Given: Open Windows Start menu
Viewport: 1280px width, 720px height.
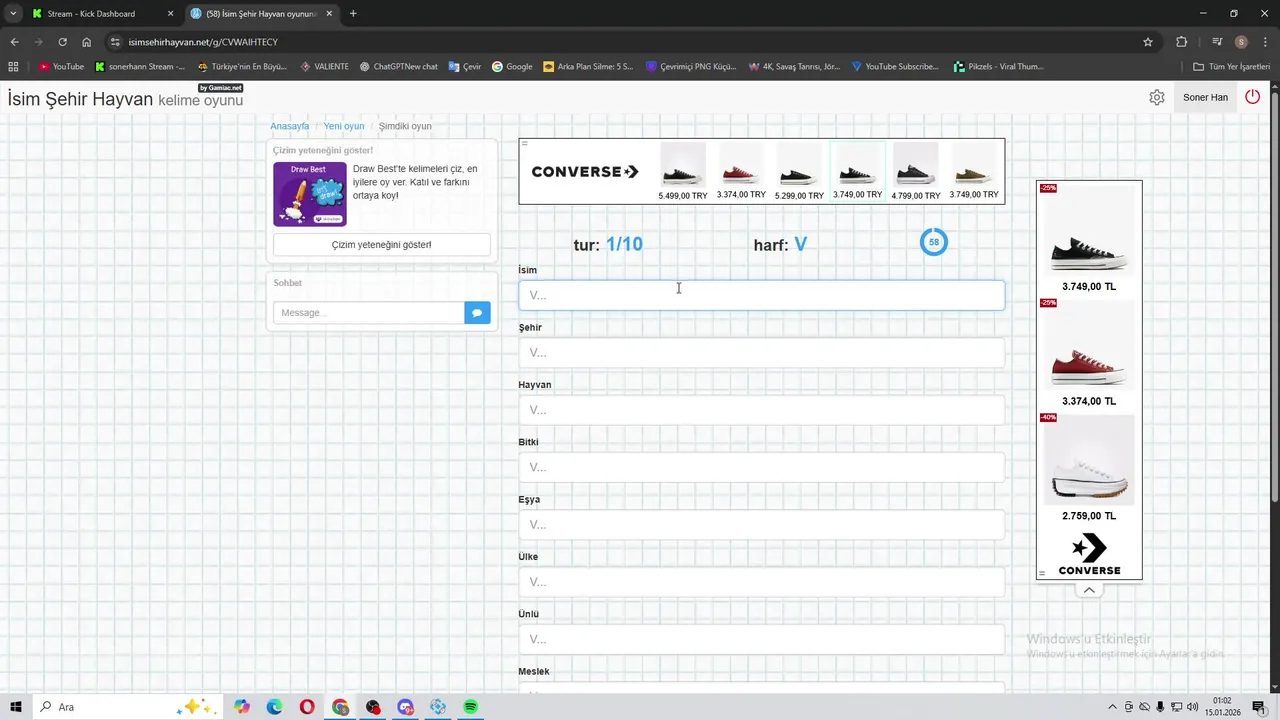Looking at the screenshot, I should pyautogui.click(x=16, y=707).
